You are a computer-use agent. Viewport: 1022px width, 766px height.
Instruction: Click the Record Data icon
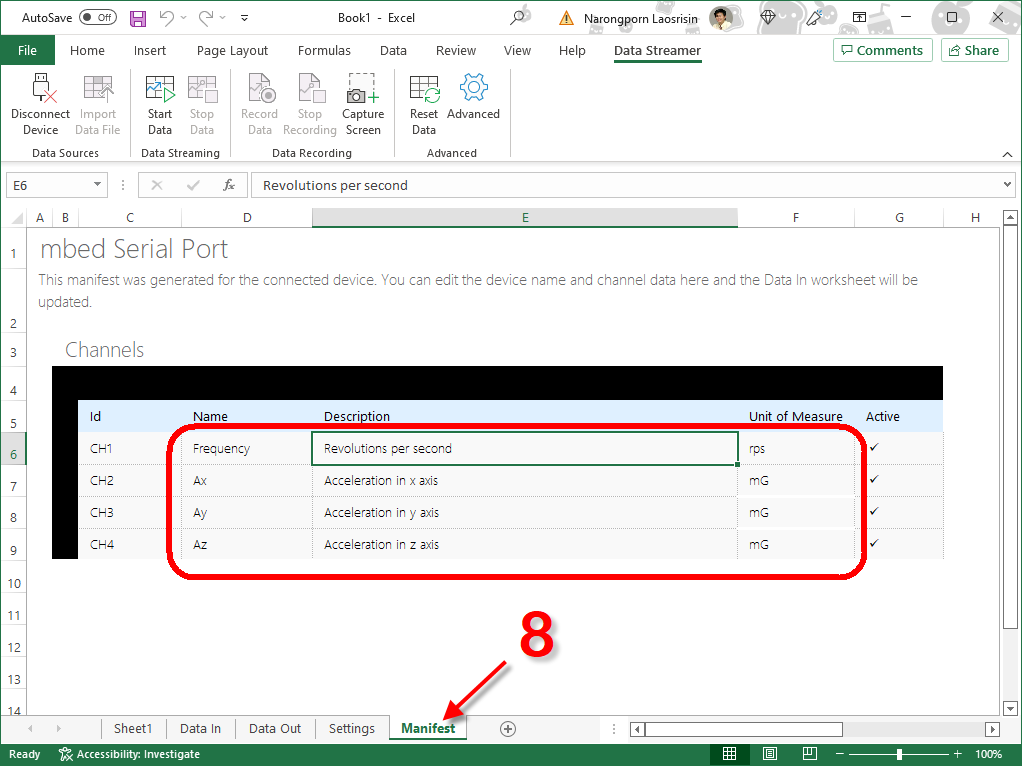[261, 88]
